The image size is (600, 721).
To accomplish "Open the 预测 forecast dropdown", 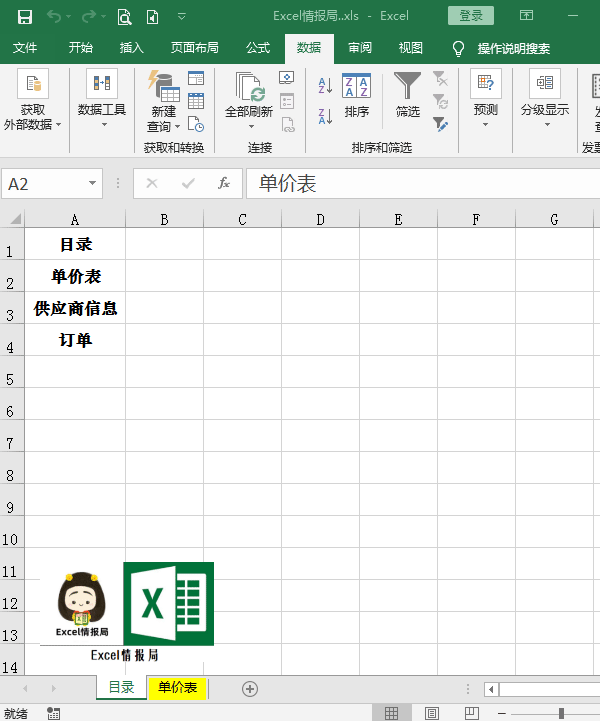I will click(x=486, y=99).
